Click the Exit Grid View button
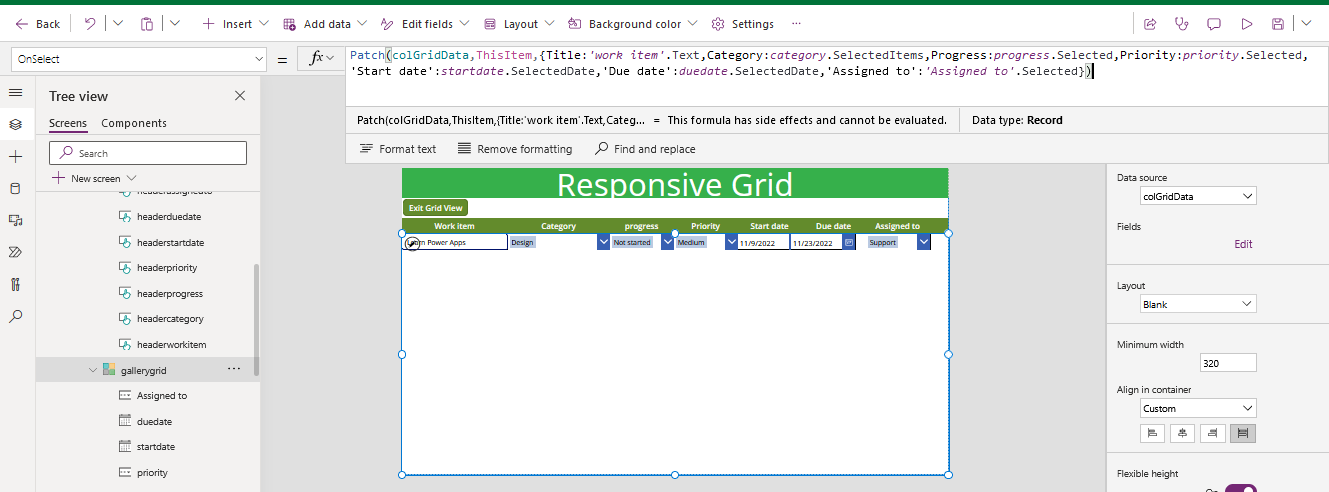 click(435, 208)
